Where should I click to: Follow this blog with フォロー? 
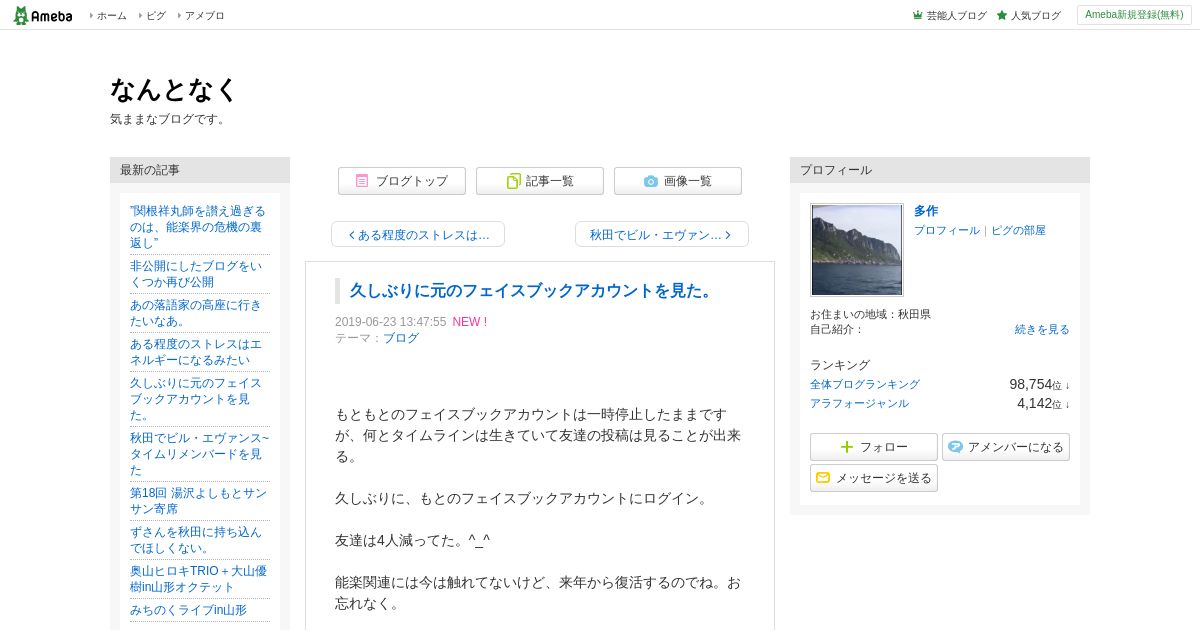coord(874,447)
